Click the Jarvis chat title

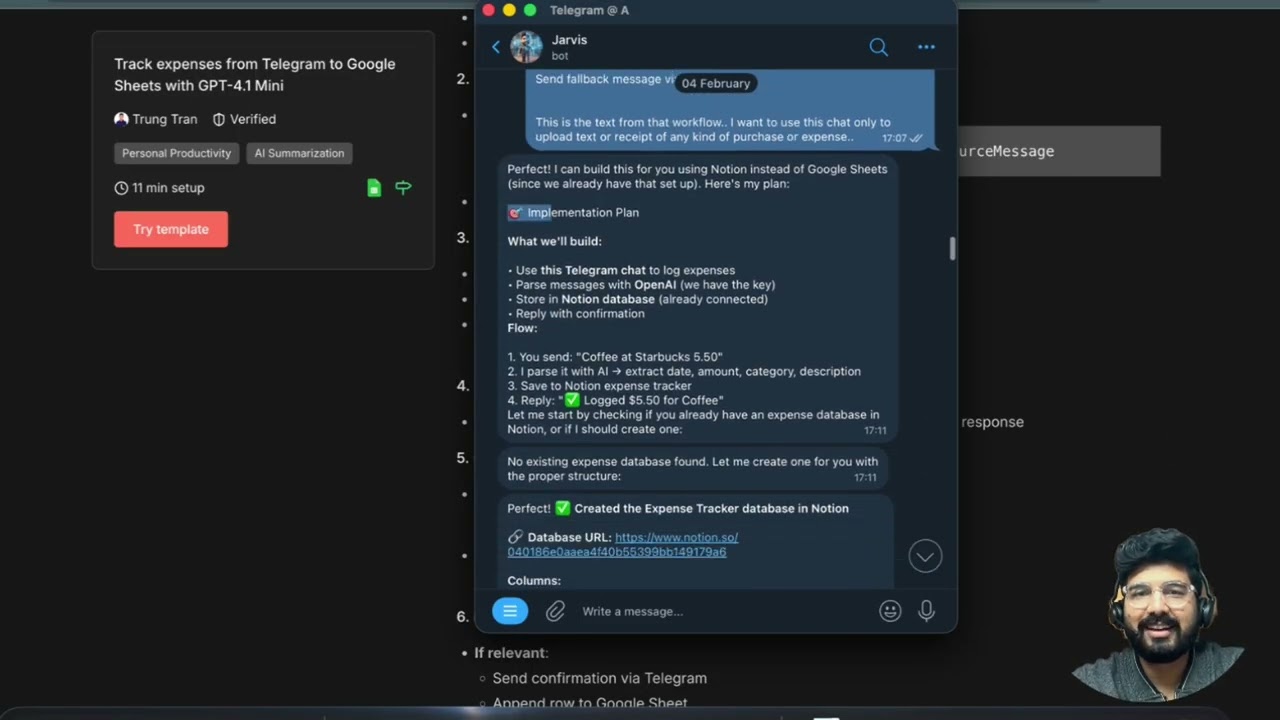(569, 40)
